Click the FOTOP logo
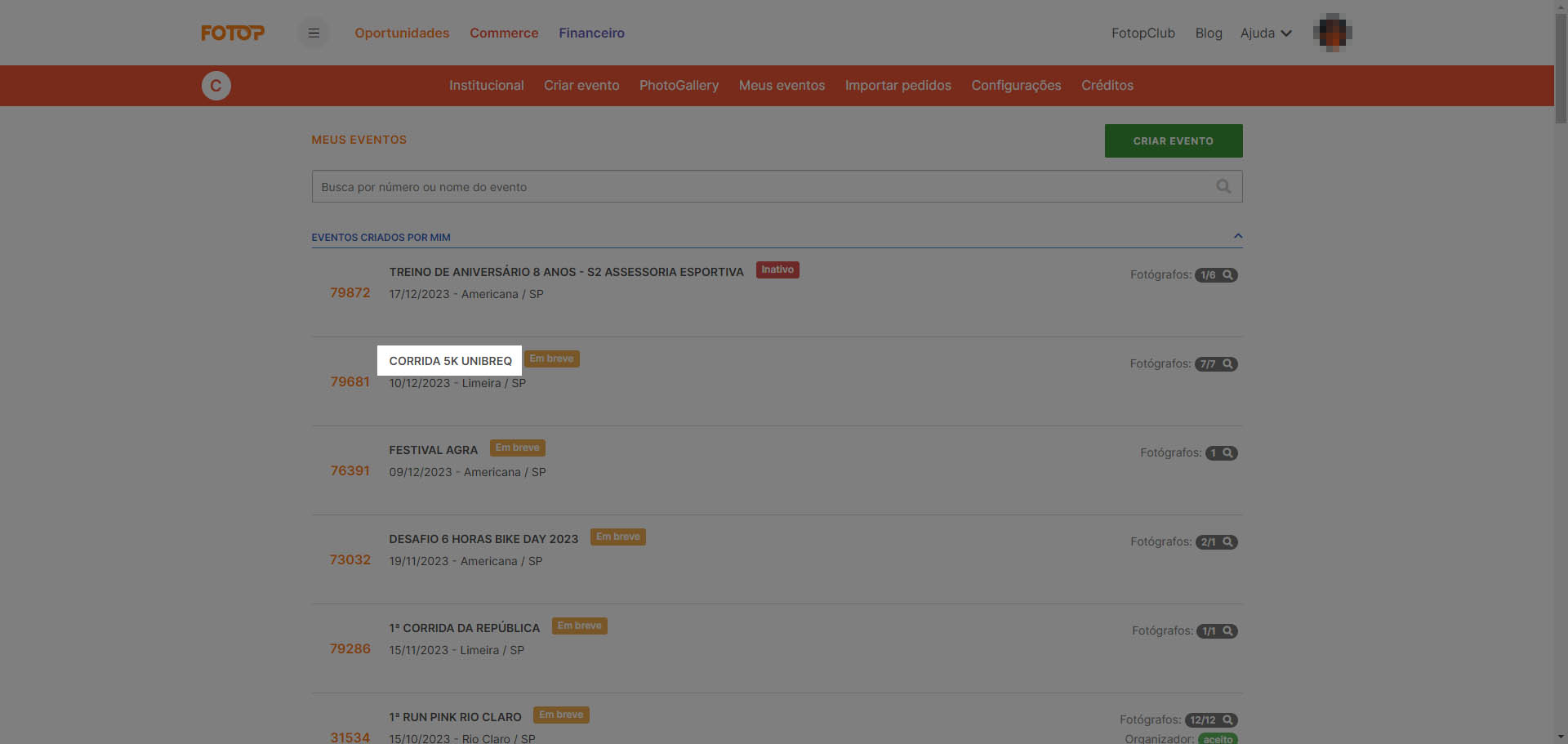The height and width of the screenshot is (744, 1568). (x=233, y=33)
